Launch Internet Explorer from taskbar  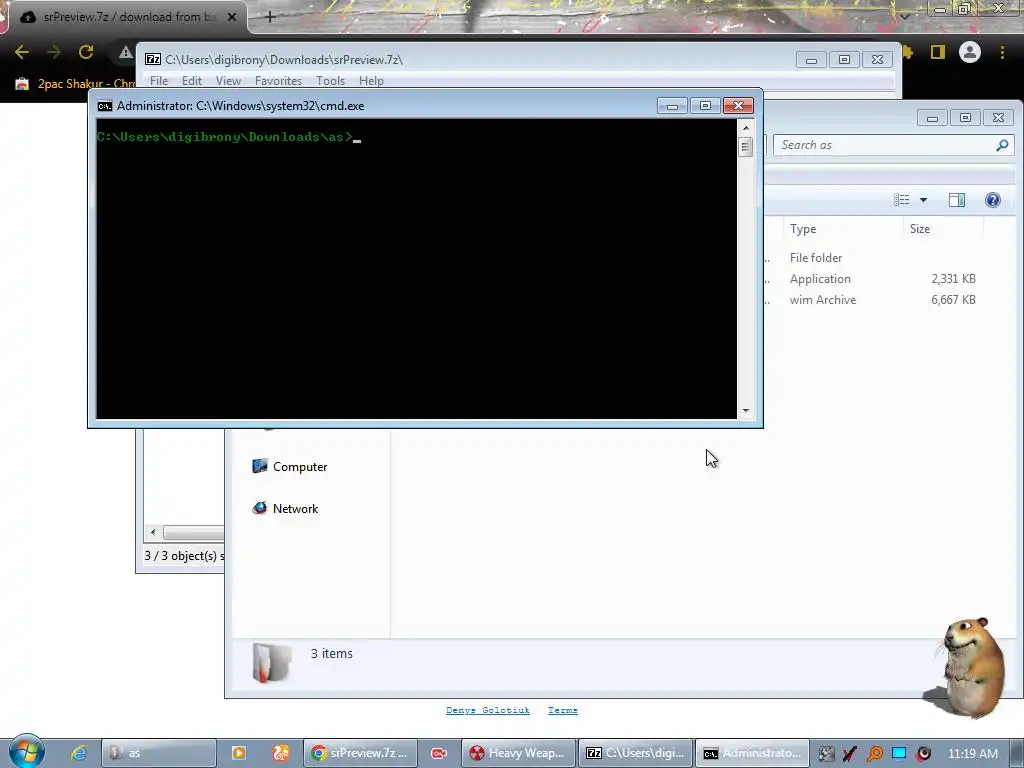79,753
